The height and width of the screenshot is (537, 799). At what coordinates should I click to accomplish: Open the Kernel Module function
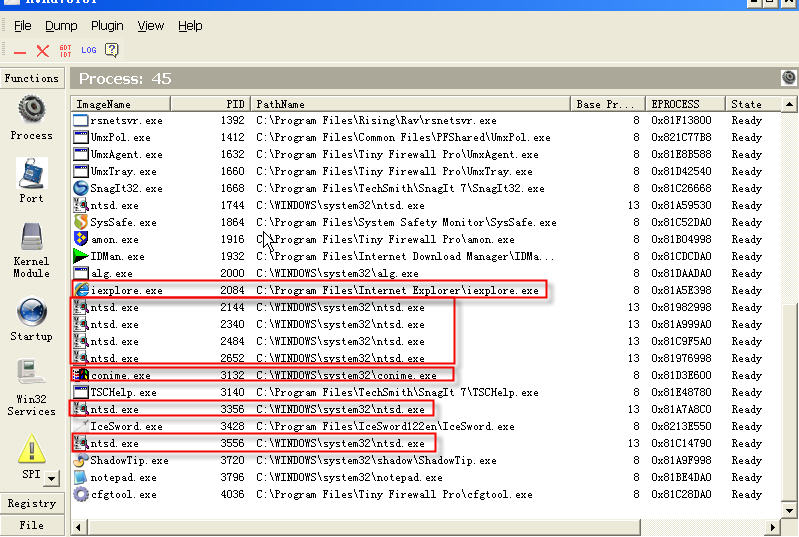pos(32,250)
